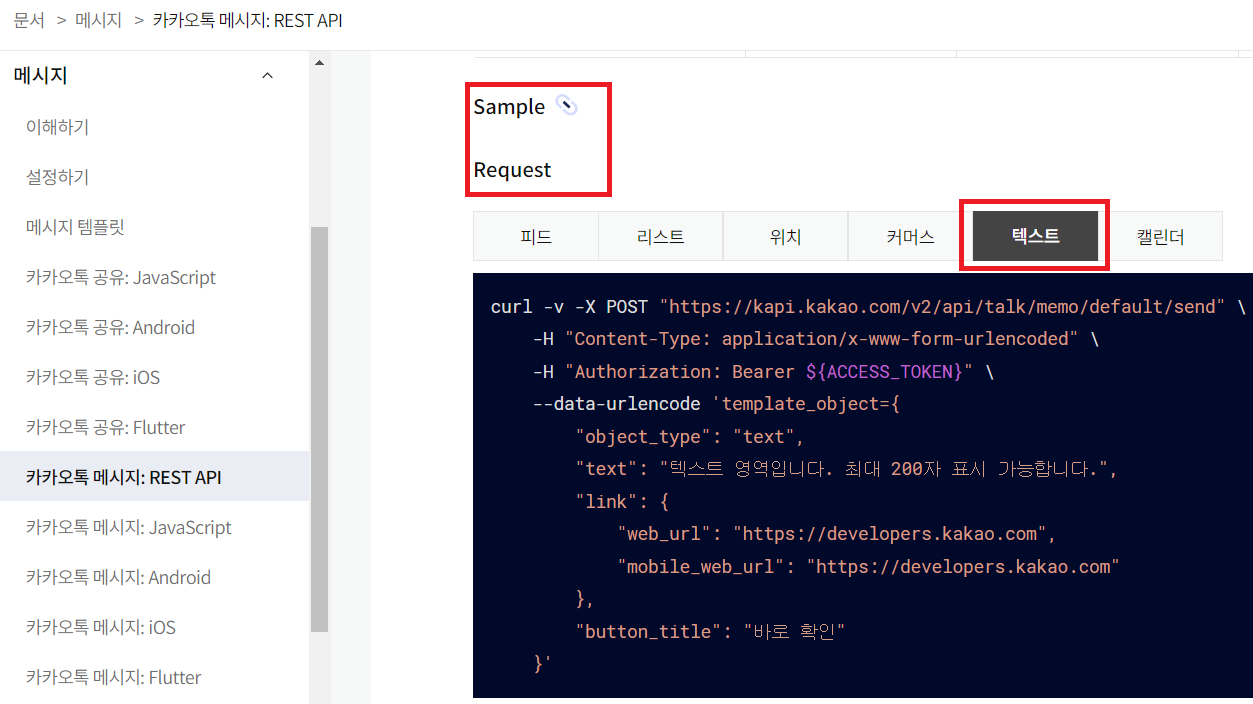
Task: Click the --data-urlencode template_object line
Action: 718,404
